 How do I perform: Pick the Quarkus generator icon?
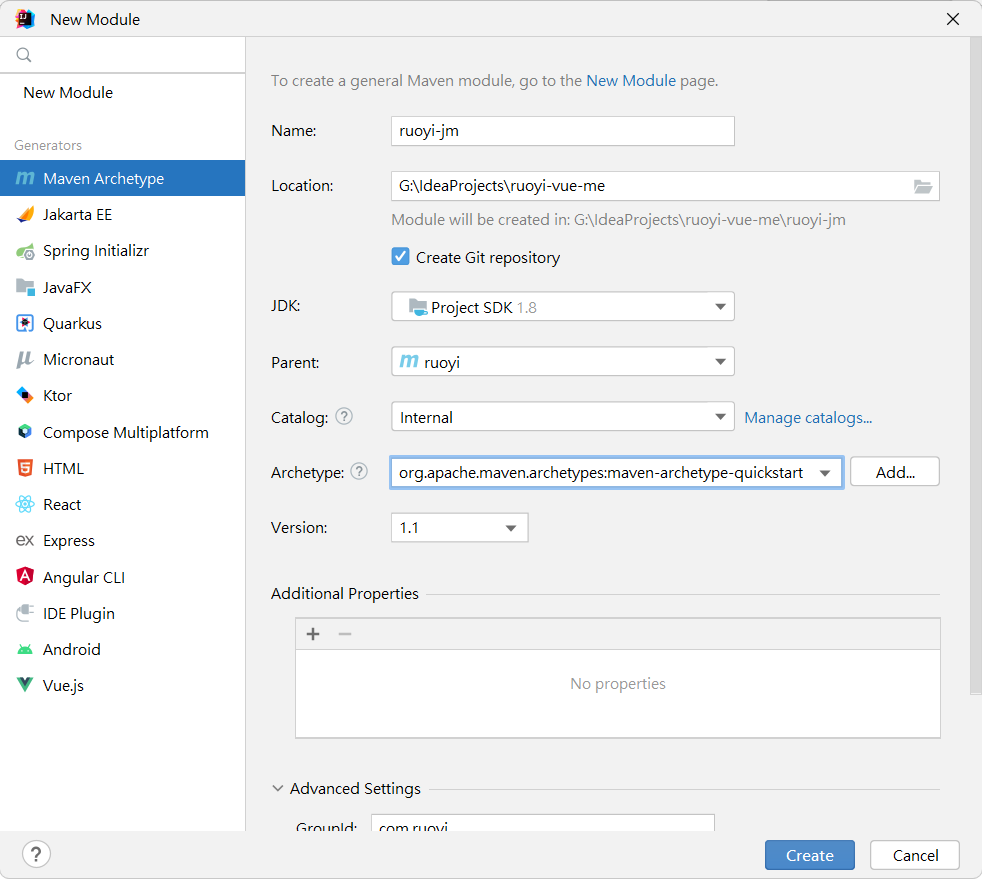coord(25,324)
